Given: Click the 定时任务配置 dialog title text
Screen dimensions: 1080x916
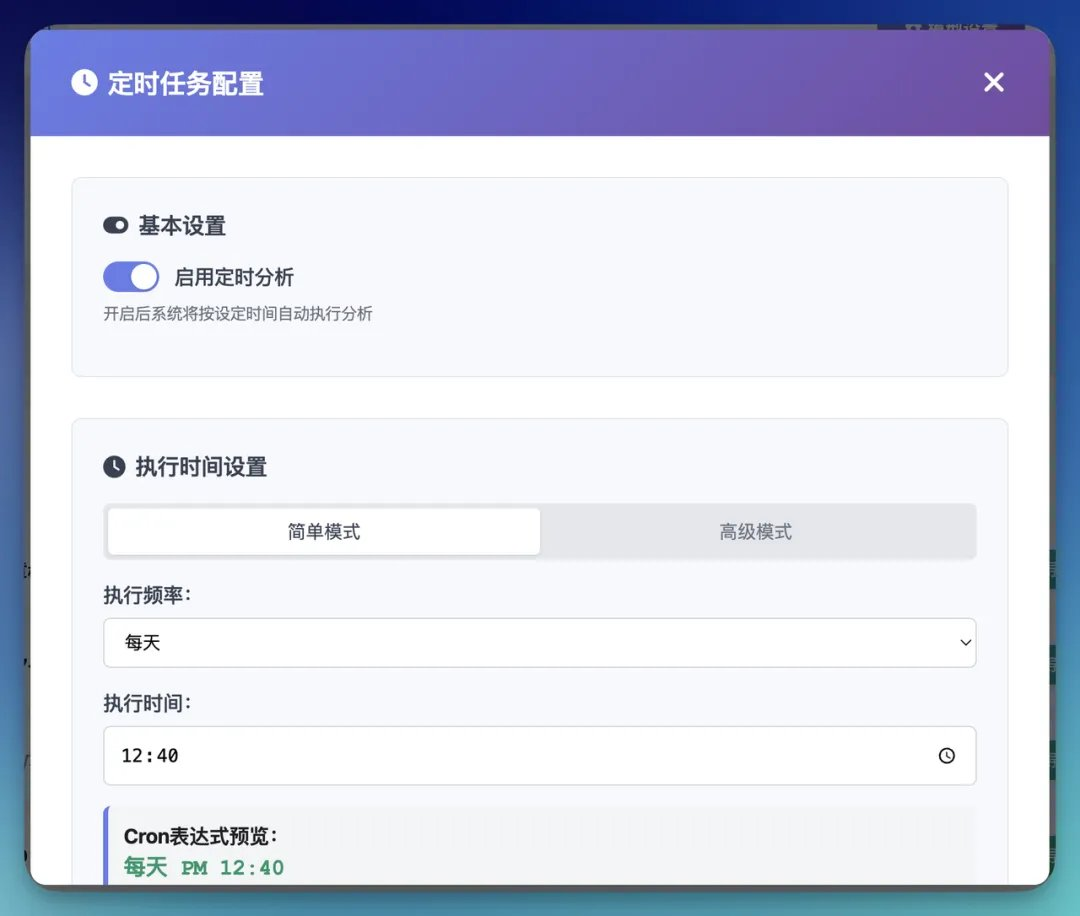Looking at the screenshot, I should 186,83.
